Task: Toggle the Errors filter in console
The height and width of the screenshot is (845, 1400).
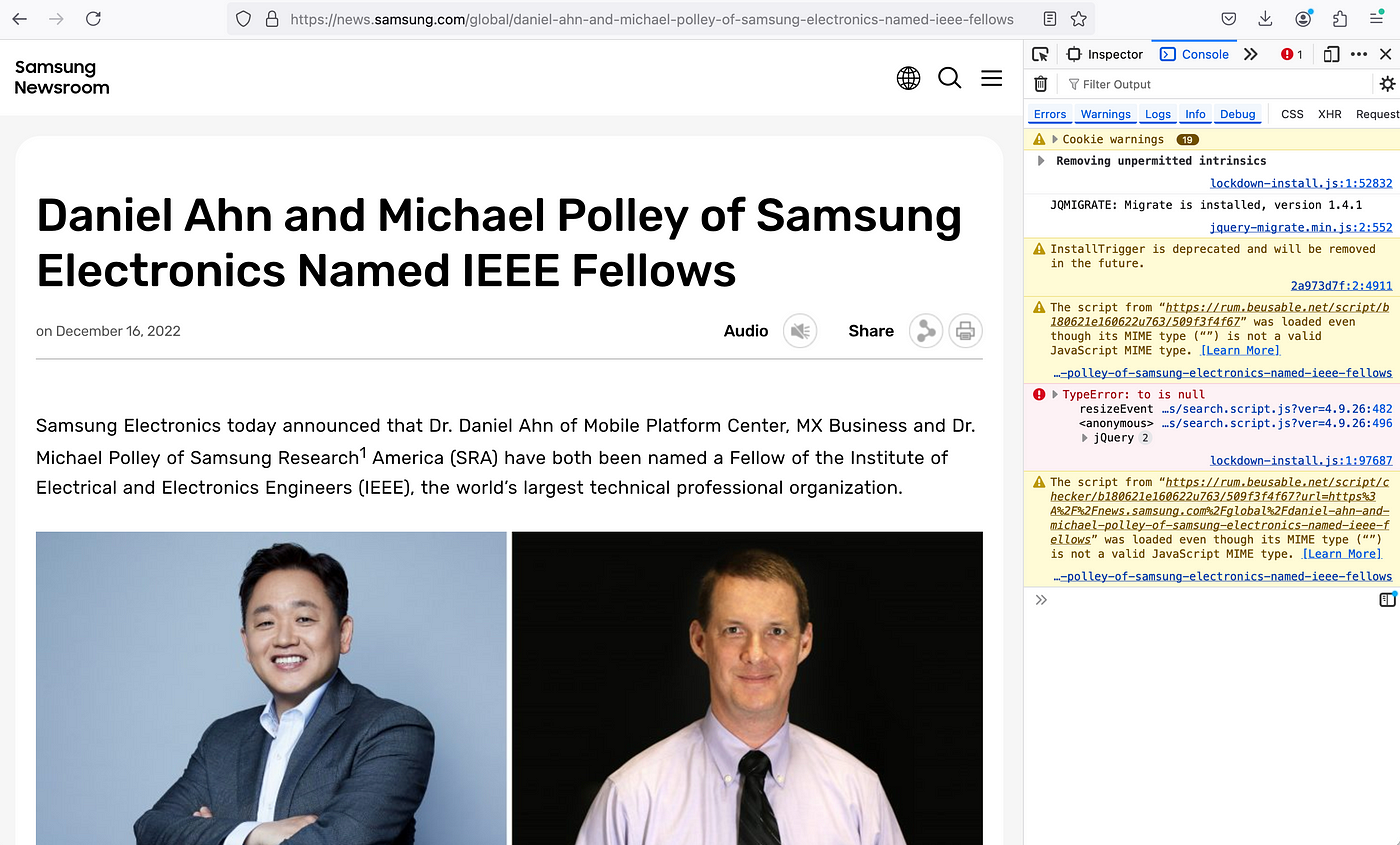Action: click(x=1050, y=114)
